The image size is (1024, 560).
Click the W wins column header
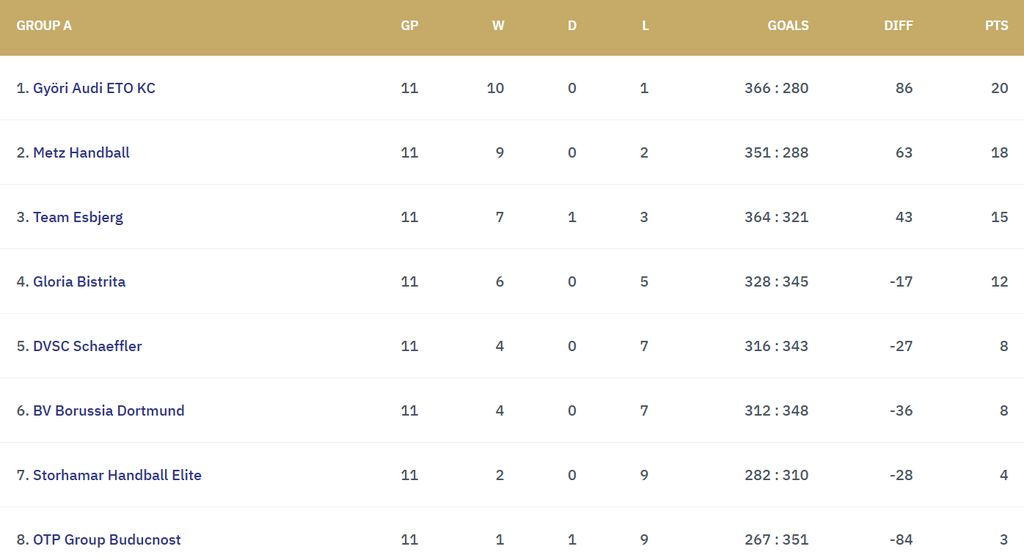point(498,26)
